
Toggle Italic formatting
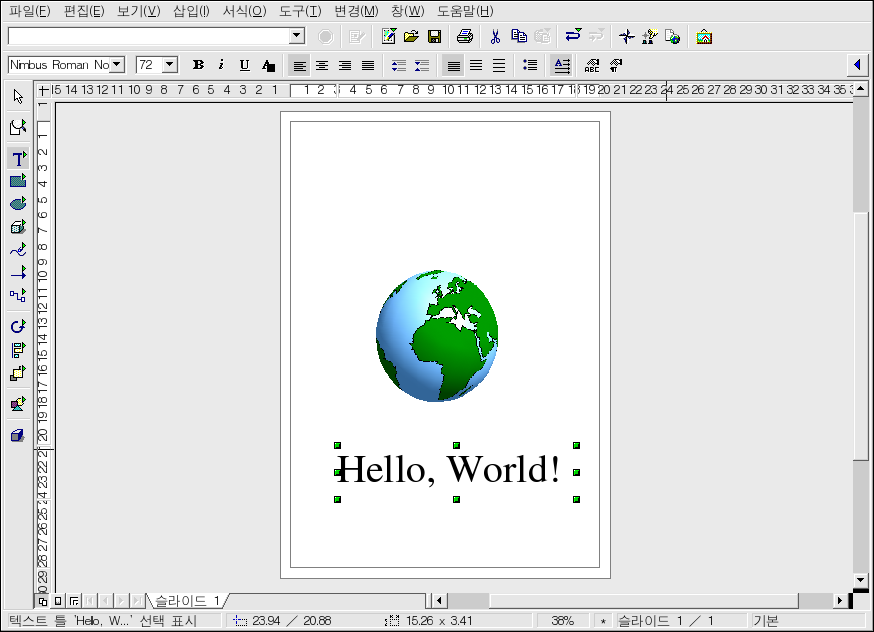[221, 65]
